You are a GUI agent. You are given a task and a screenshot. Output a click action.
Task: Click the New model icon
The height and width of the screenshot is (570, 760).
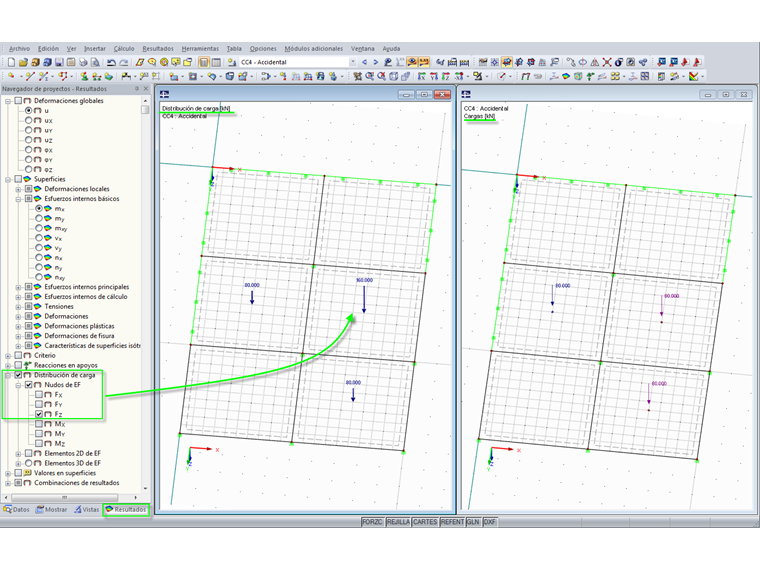[x=11, y=62]
